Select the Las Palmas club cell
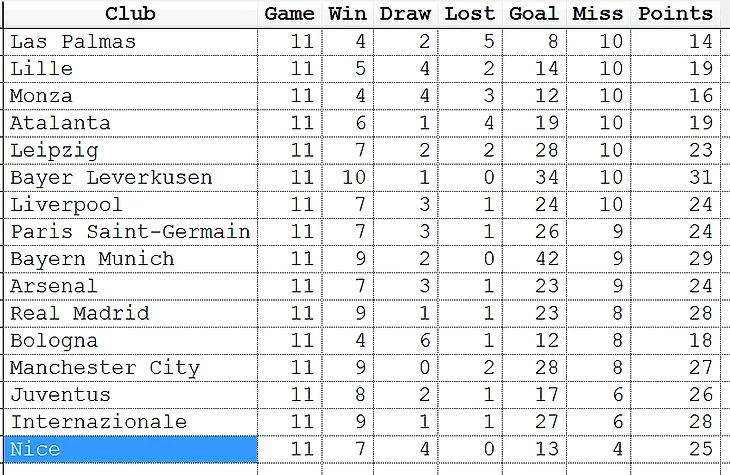 [130, 42]
